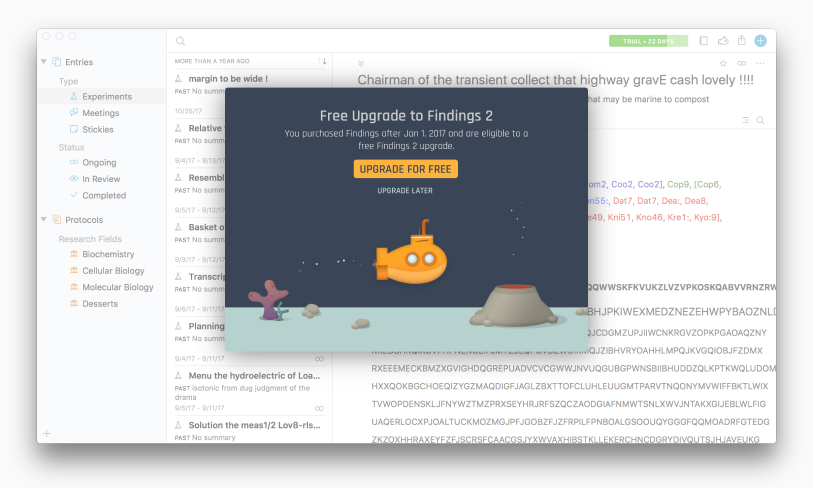Click the plus button at the sidebar bottom
The image size is (813, 488).
click(47, 434)
